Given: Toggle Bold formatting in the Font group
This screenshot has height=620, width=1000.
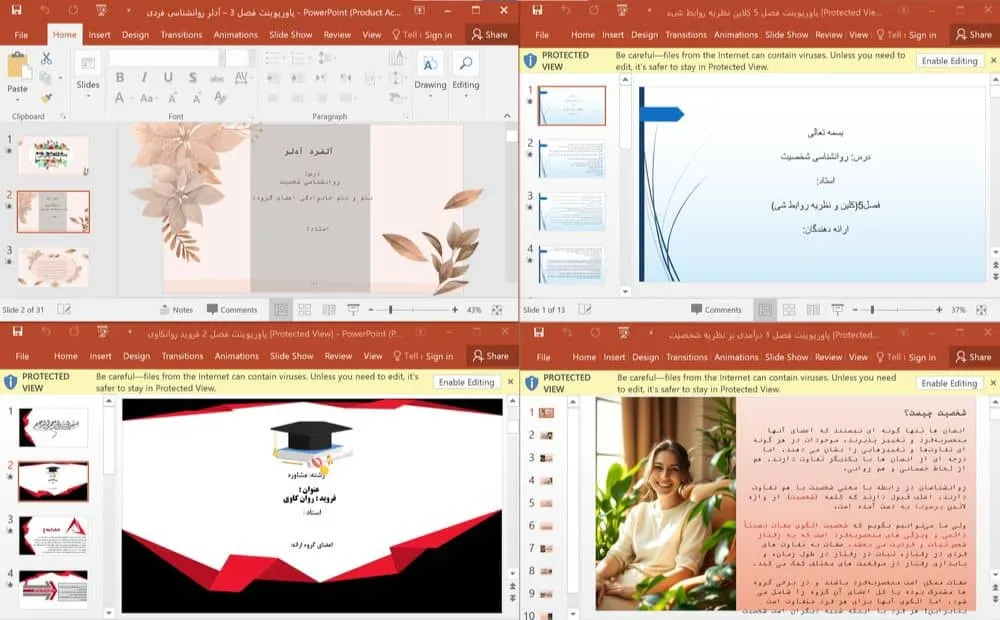Looking at the screenshot, I should [x=119, y=78].
